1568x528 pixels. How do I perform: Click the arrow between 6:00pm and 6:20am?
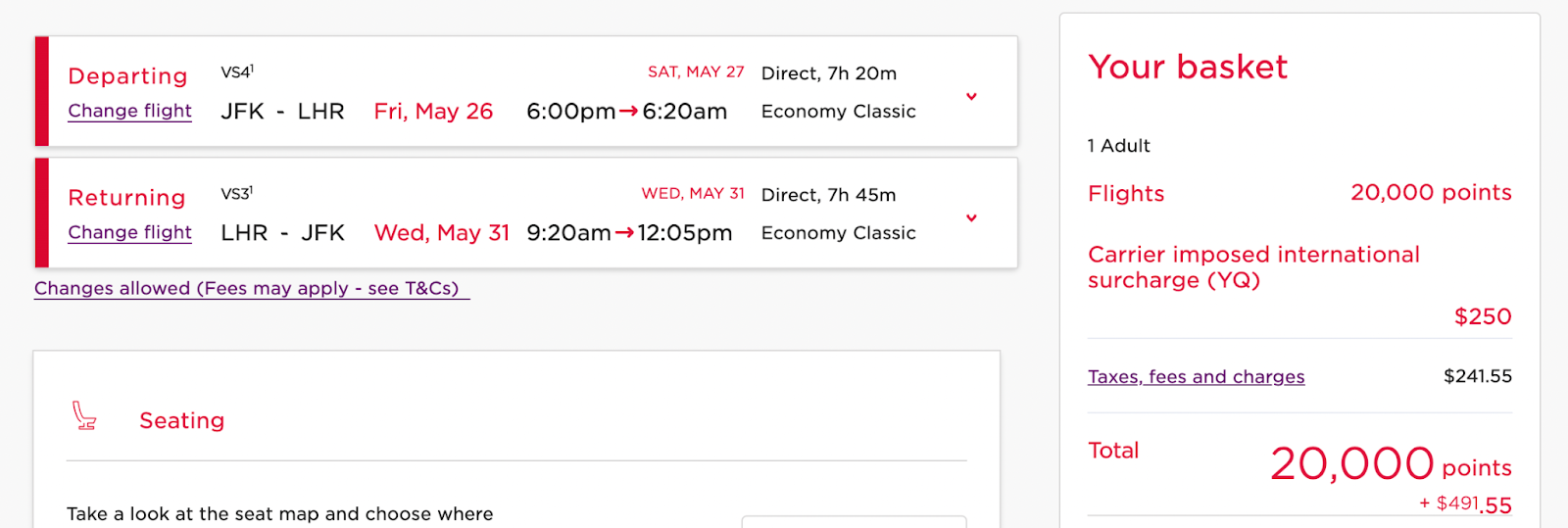tap(629, 112)
